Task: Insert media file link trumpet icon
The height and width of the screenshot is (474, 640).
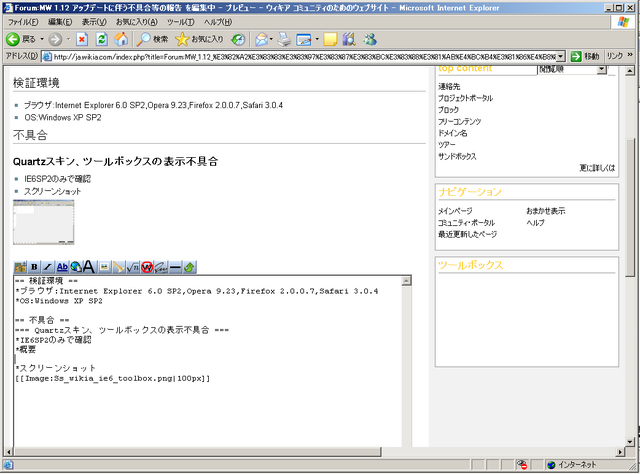Action: [118, 267]
